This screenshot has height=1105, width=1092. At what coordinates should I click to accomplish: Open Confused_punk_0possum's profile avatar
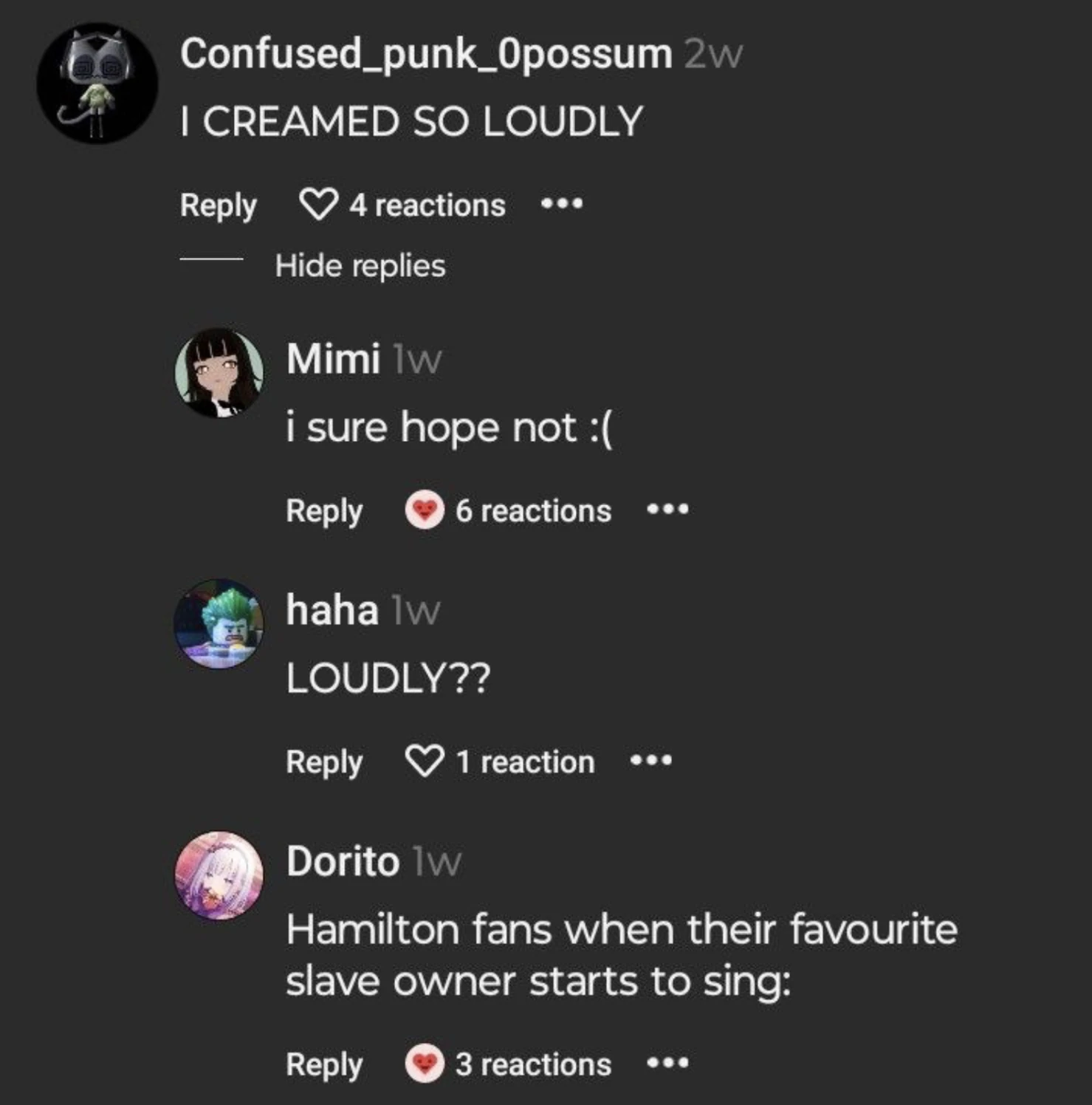click(99, 81)
